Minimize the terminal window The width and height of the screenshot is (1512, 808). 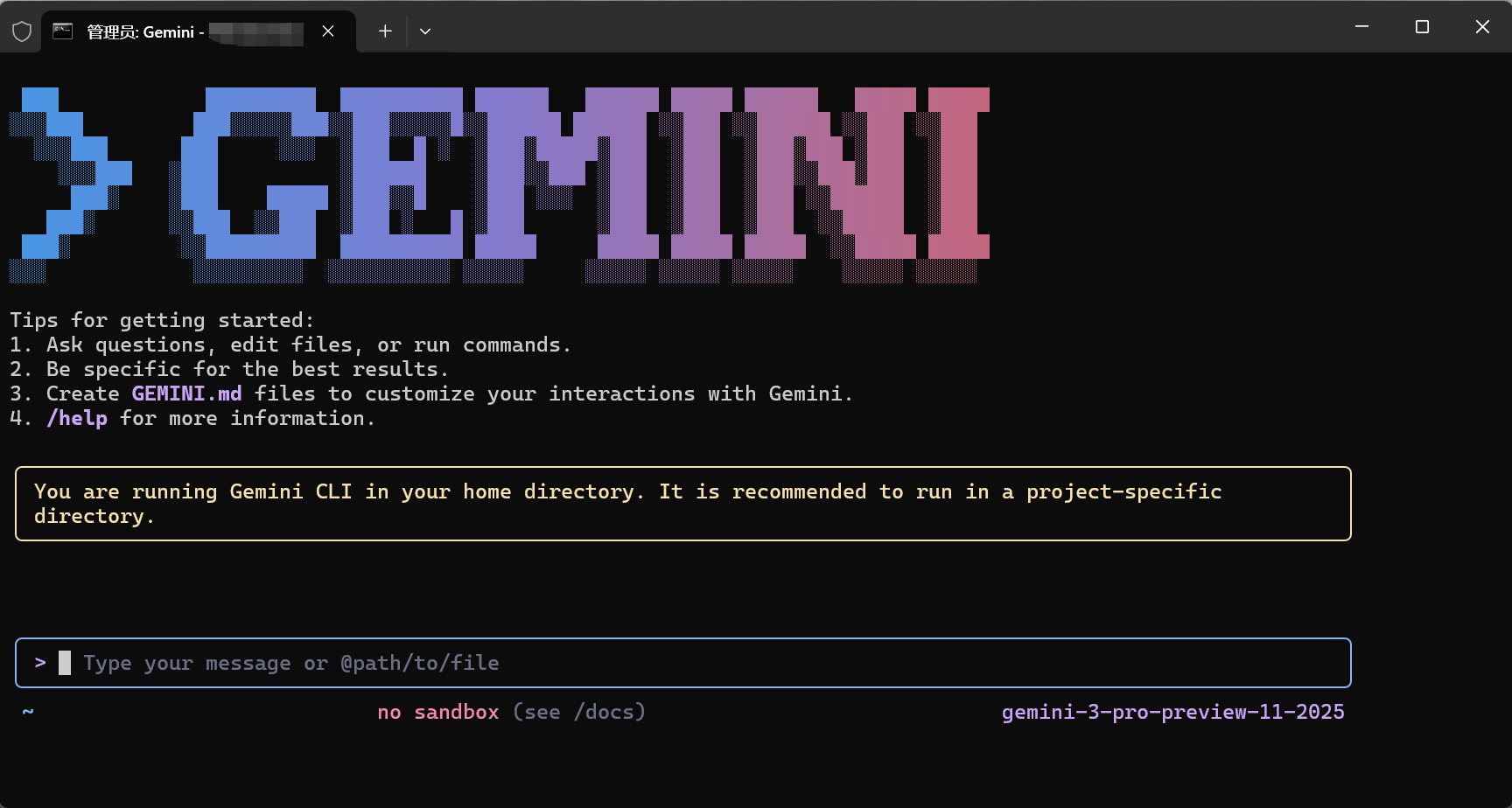[1361, 26]
